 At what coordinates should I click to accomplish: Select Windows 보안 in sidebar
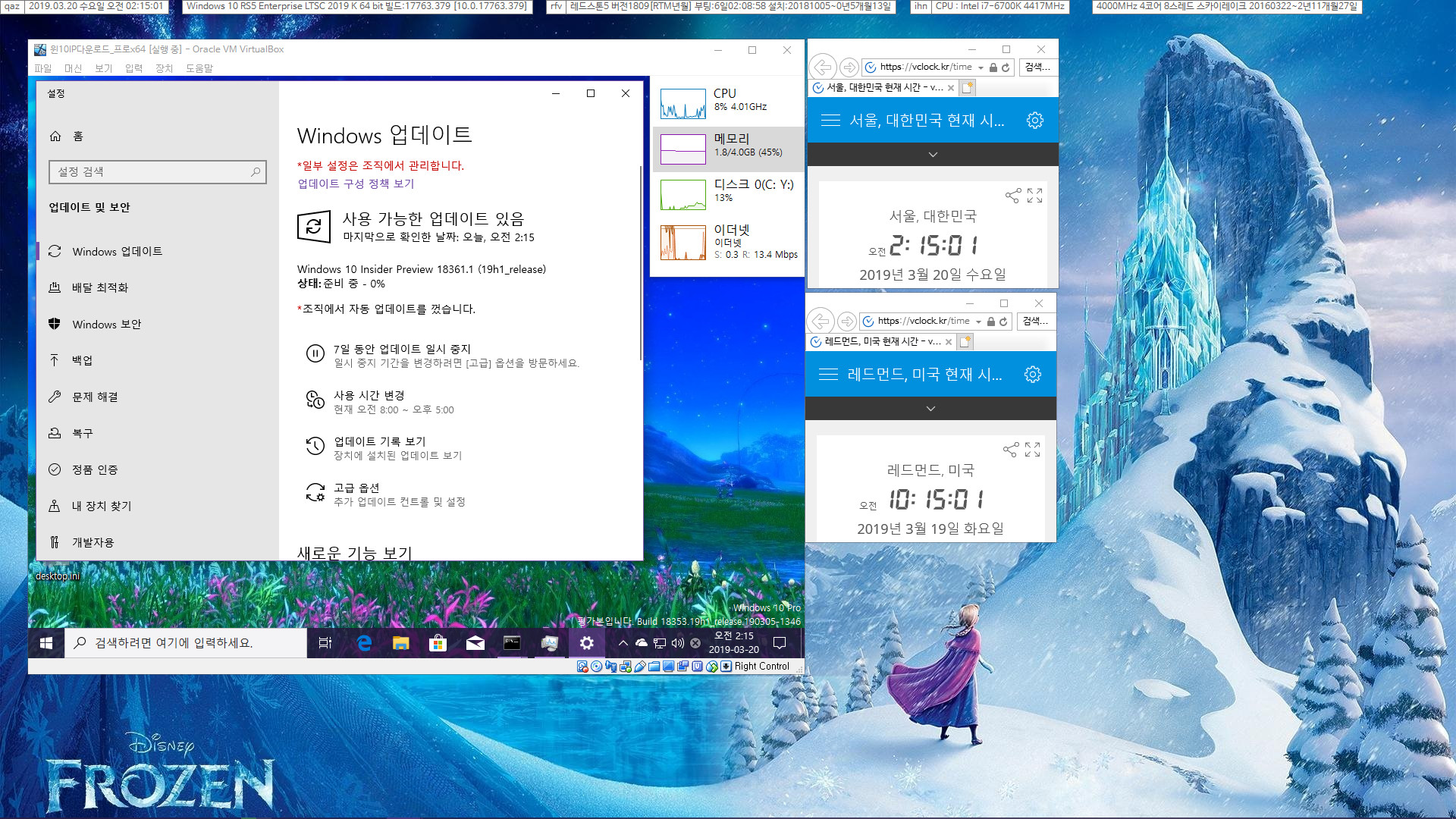(x=158, y=324)
